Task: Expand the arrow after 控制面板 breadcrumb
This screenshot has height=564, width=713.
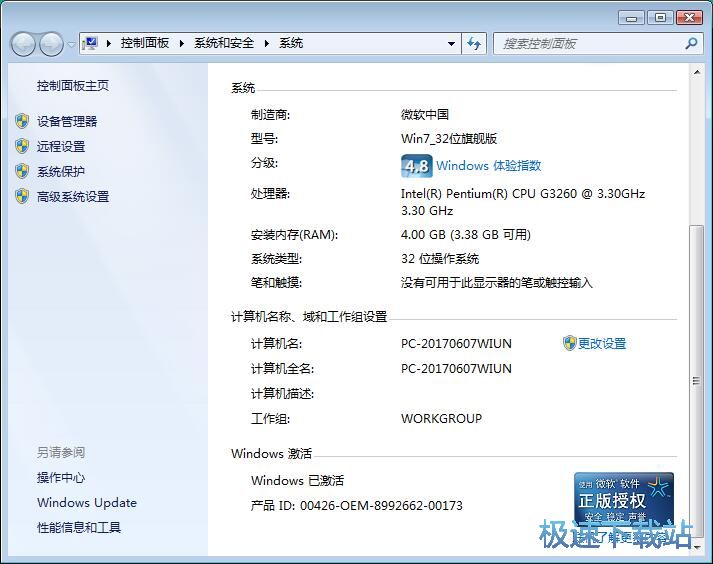Action: pyautogui.click(x=182, y=44)
